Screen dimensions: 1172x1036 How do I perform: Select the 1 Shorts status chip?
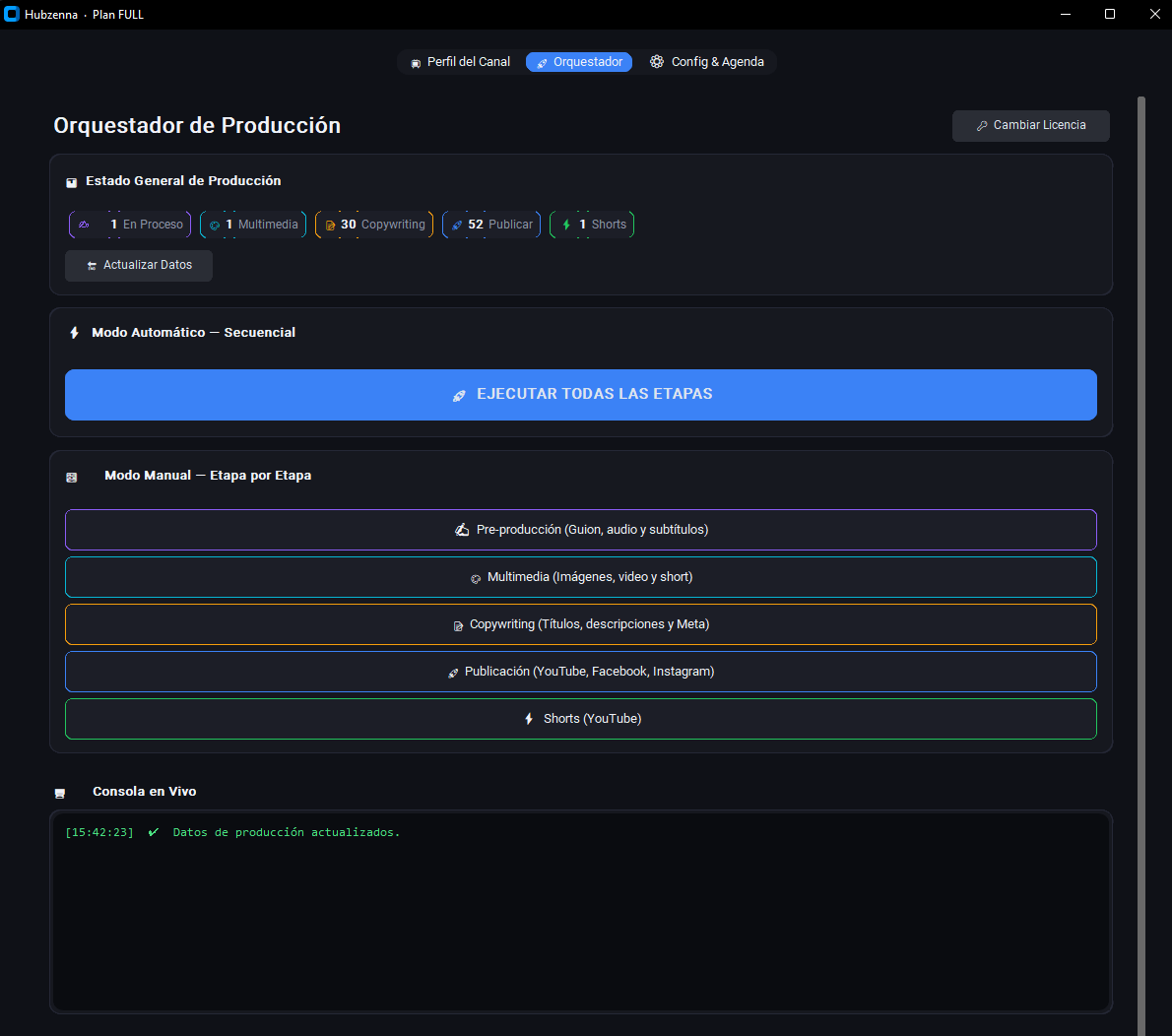(x=592, y=225)
